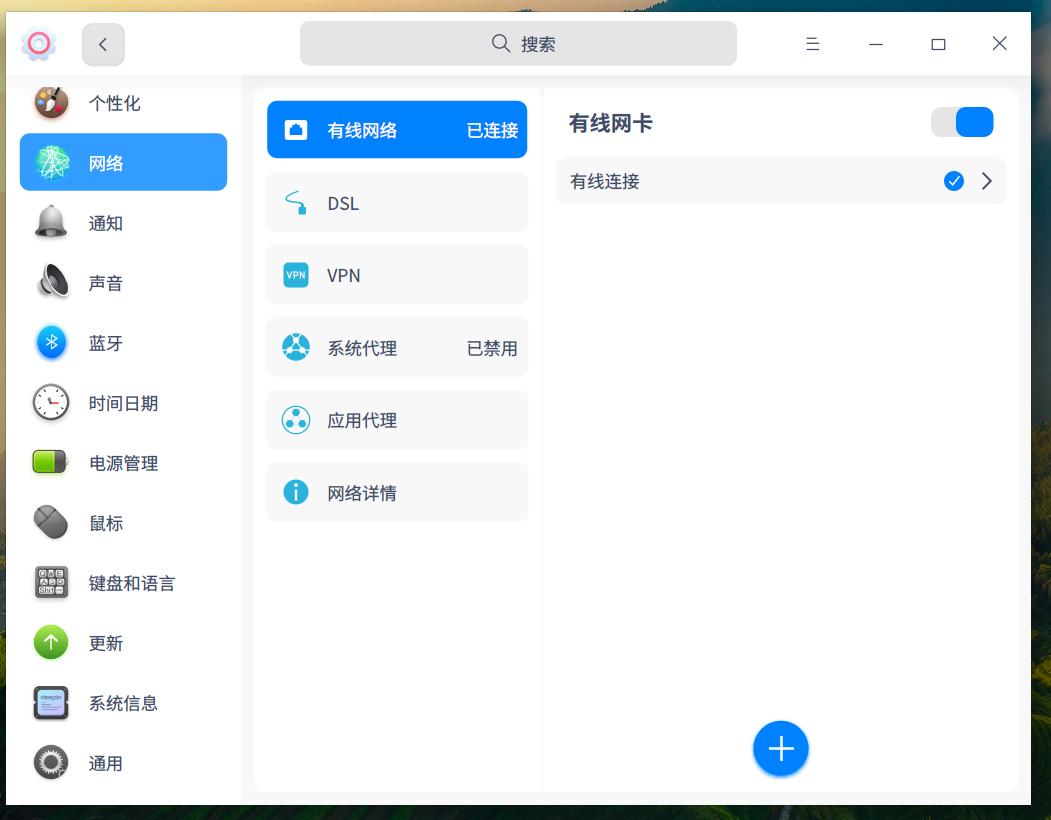Image resolution: width=1051 pixels, height=820 pixels.
Task: Select the Mouse settings icon
Action: 51,523
